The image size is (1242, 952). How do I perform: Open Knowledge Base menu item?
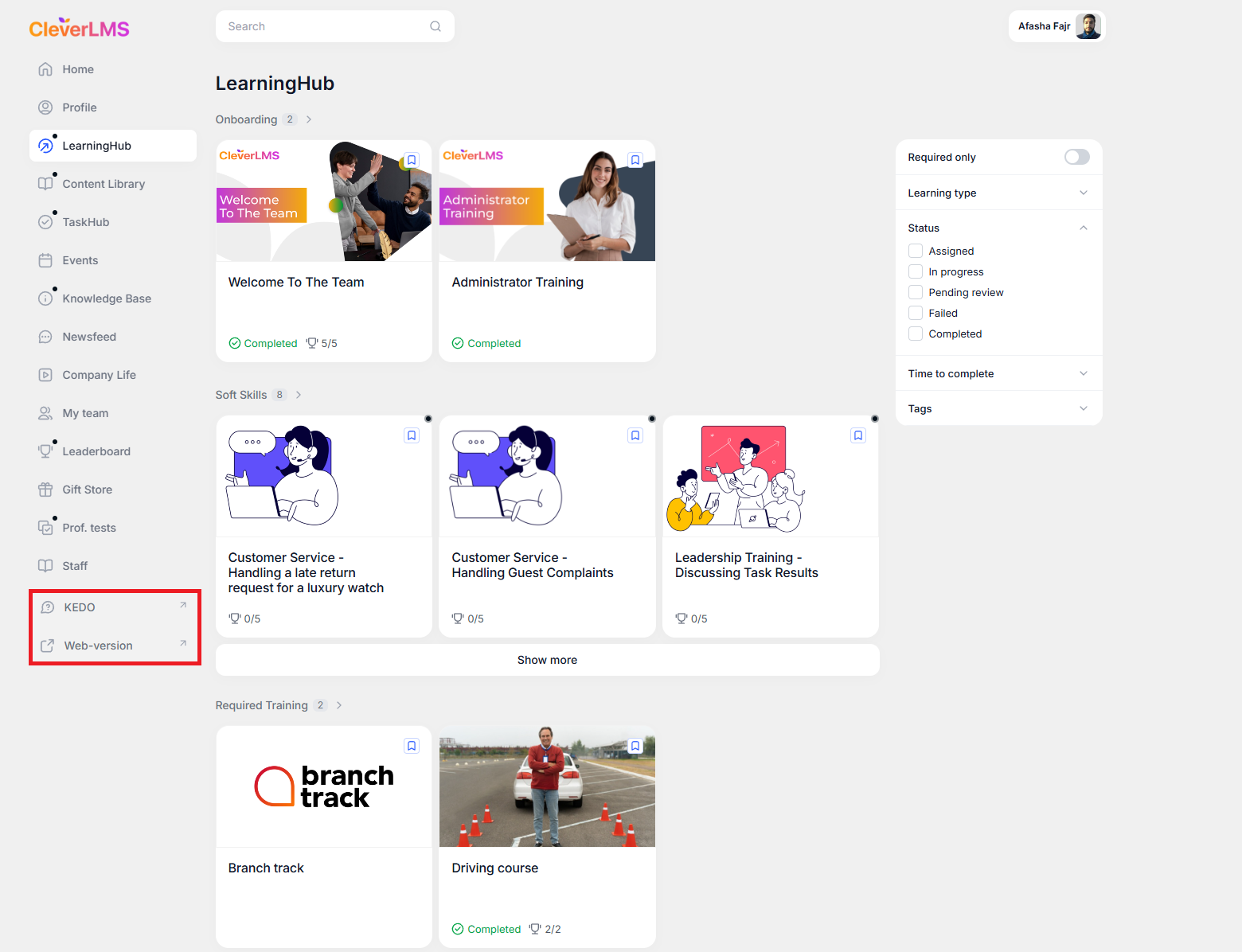pos(113,298)
